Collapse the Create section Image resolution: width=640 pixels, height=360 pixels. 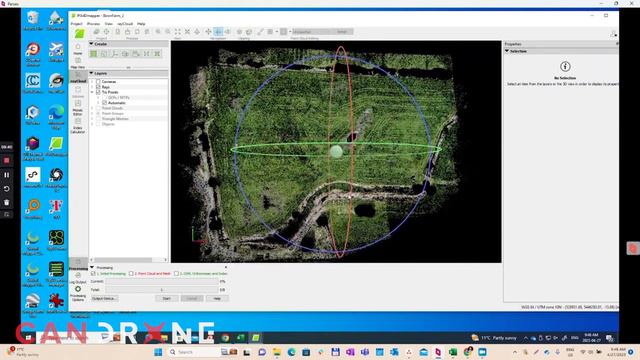[91, 44]
